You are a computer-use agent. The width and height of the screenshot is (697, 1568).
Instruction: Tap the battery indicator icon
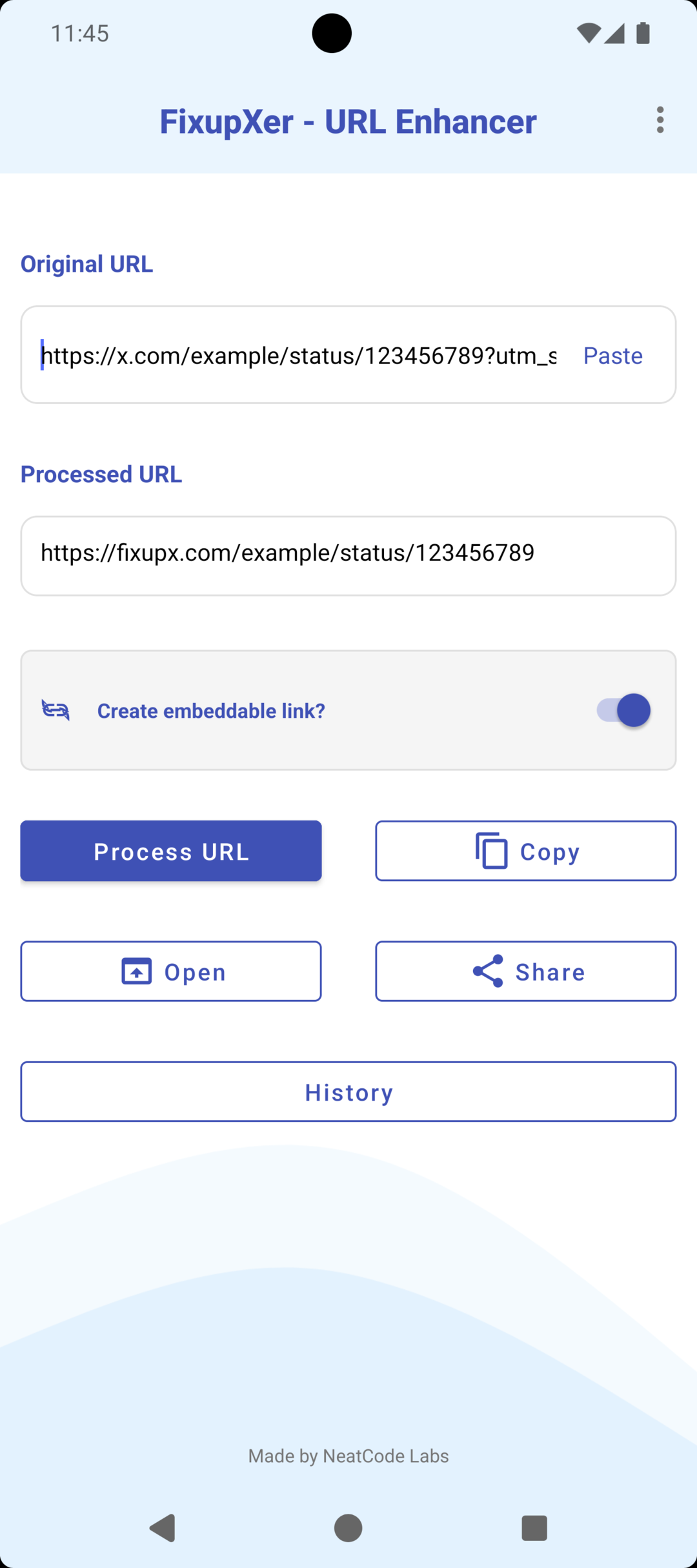643,34
